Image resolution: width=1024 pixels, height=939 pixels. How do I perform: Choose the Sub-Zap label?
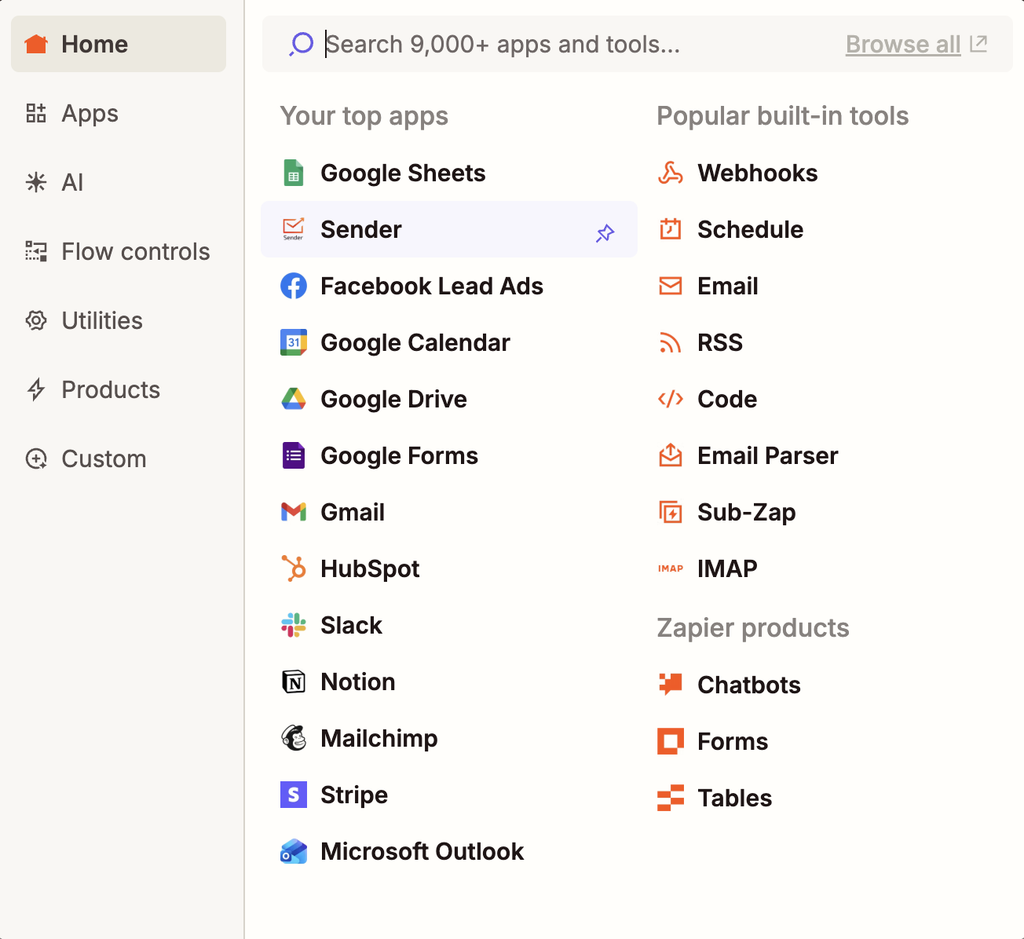[746, 513]
